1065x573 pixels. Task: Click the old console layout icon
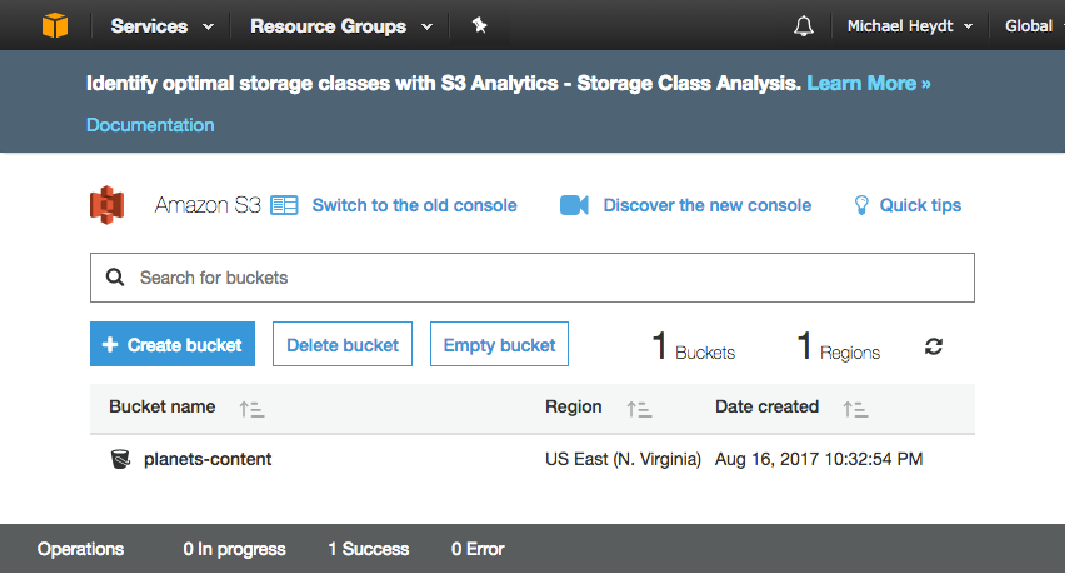coord(284,205)
